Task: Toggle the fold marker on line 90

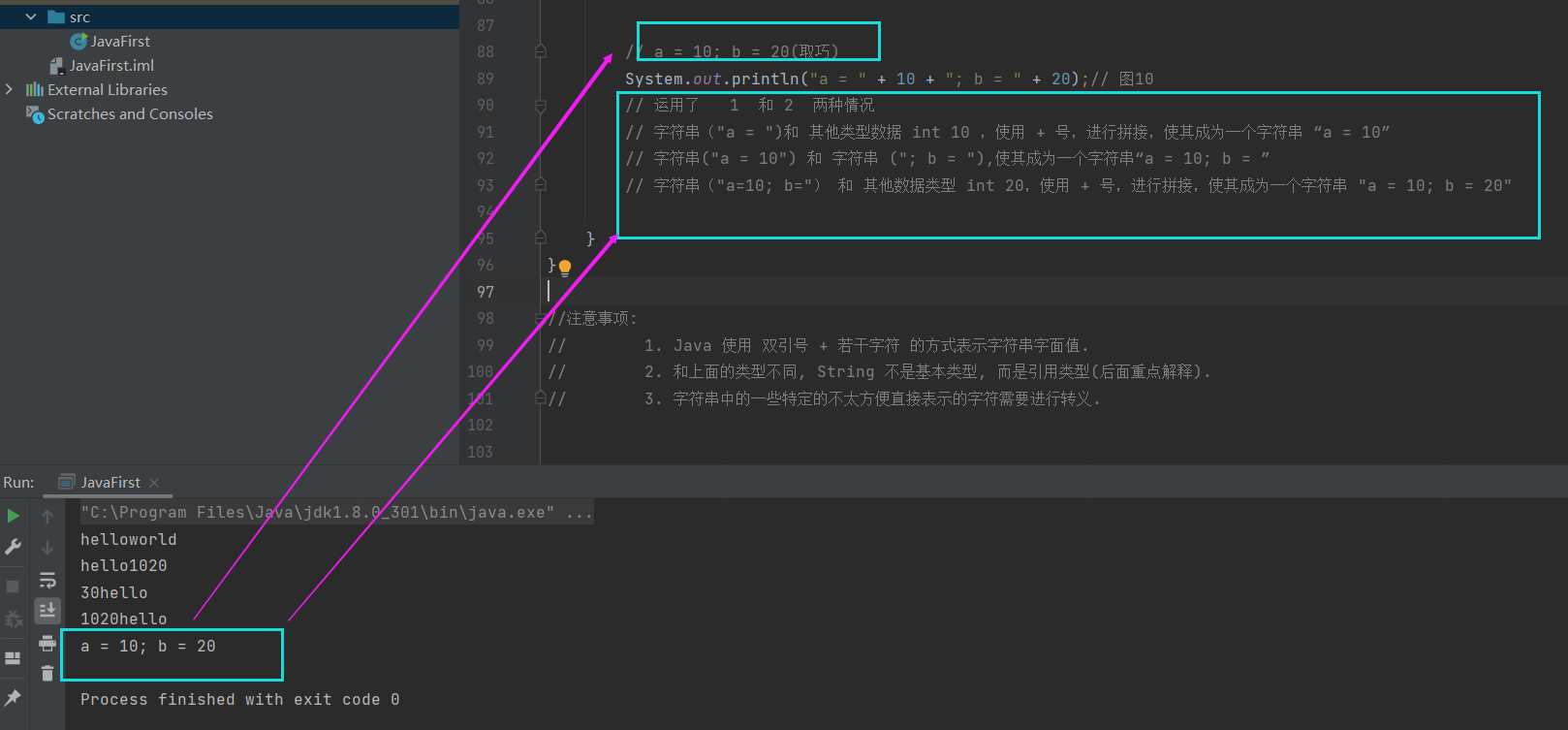Action: 541,106
